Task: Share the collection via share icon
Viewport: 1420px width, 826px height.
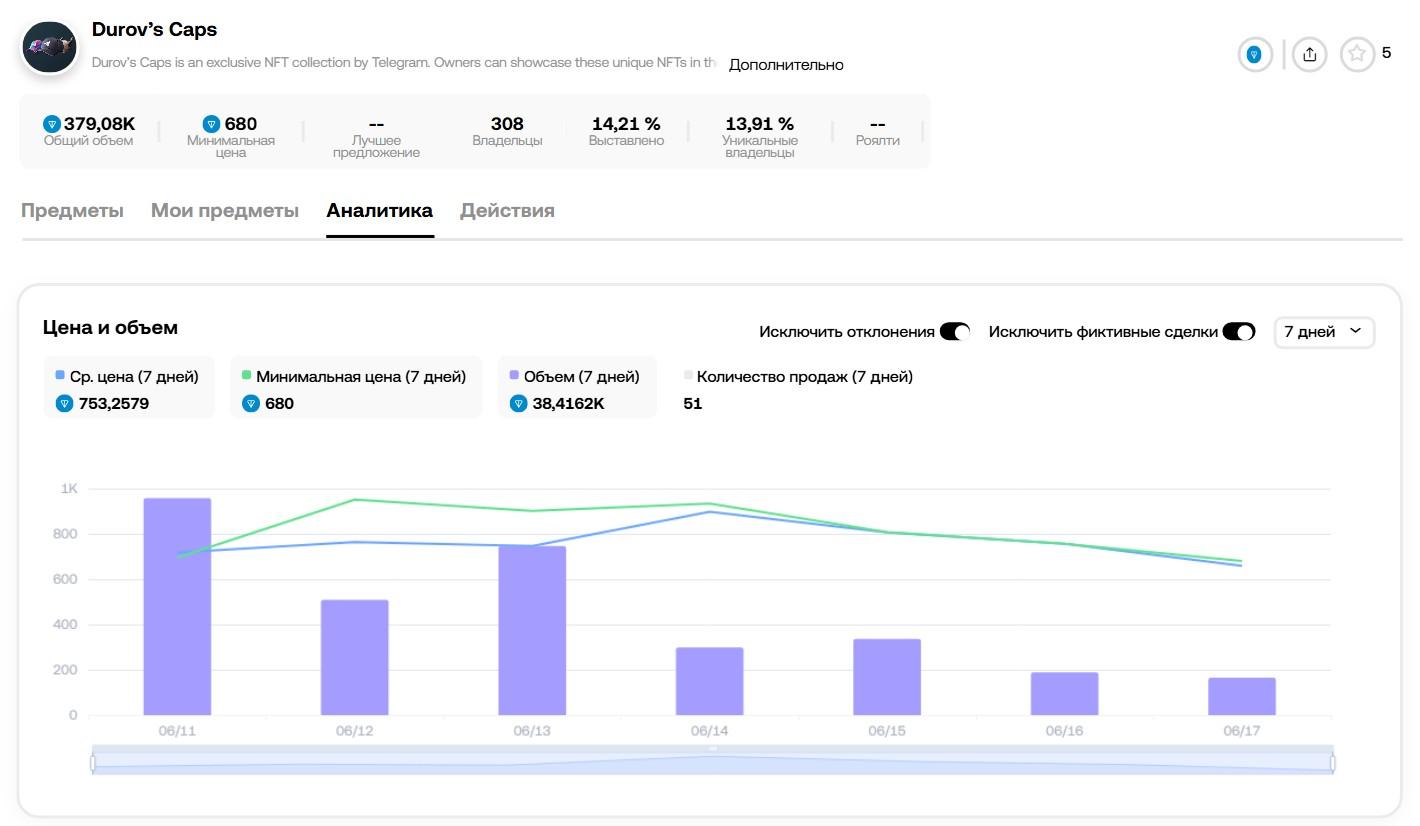Action: (1310, 54)
